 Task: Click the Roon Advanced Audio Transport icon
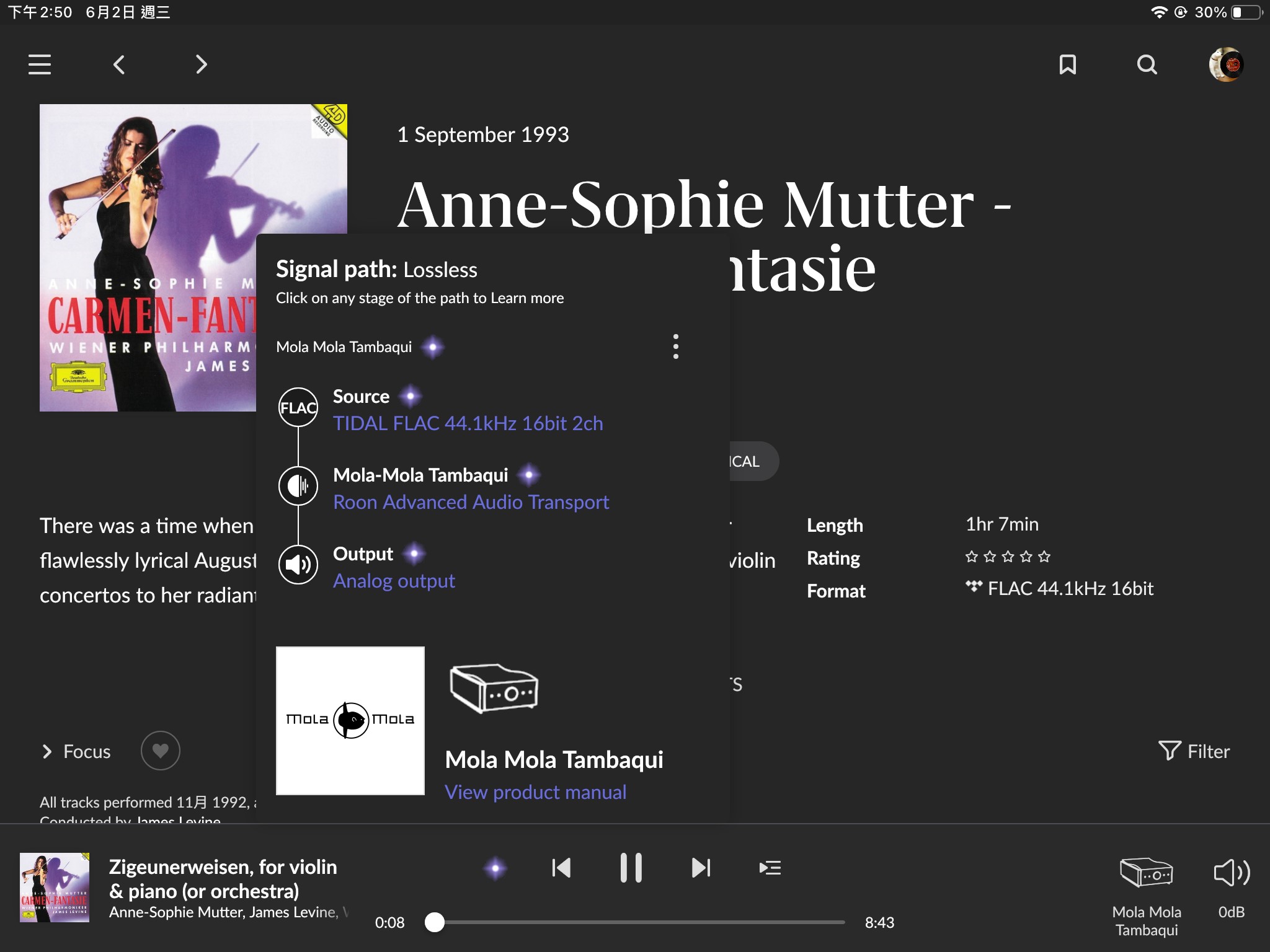[x=298, y=485]
